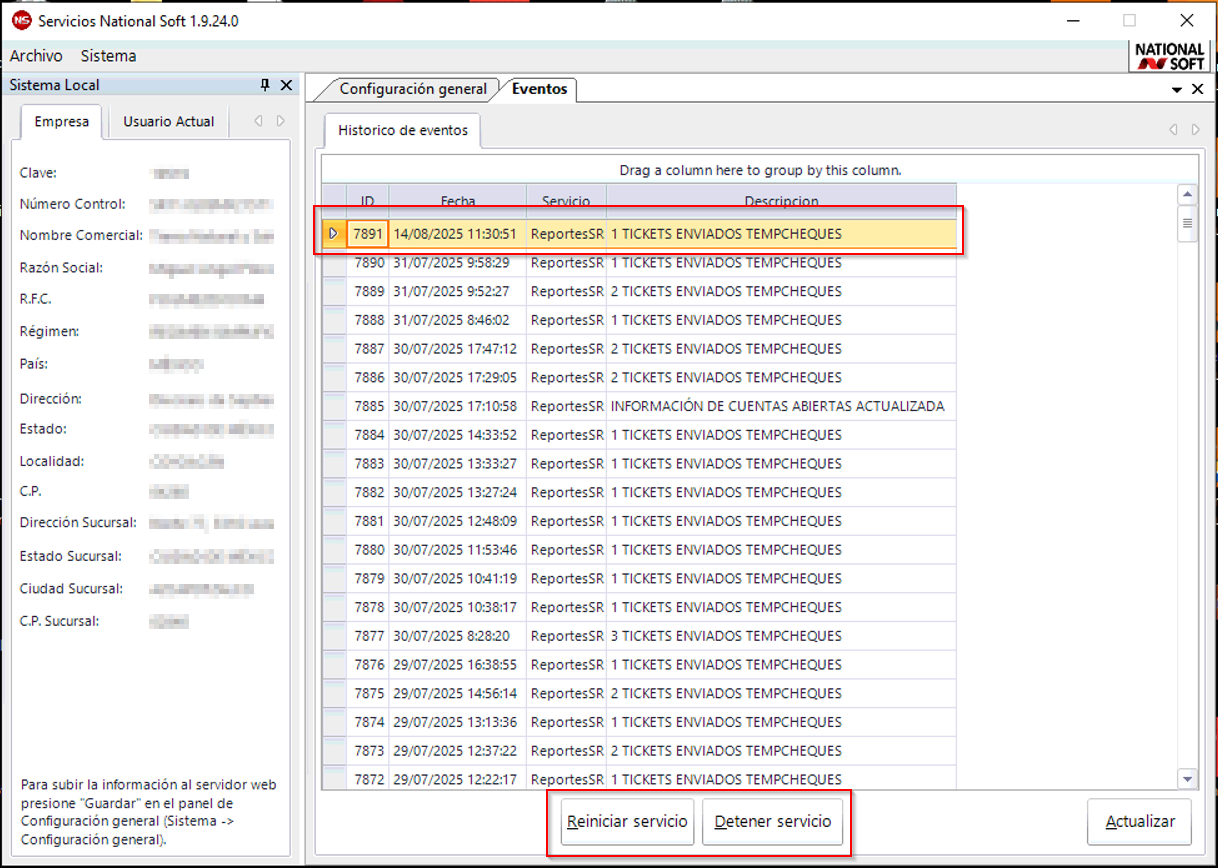Click scrollbar down arrow in events grid

[1187, 778]
